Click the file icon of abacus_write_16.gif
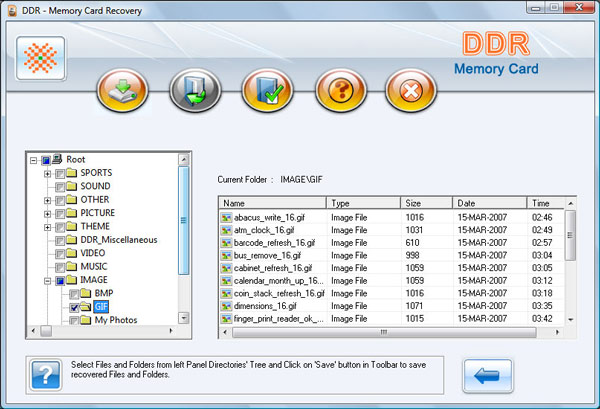Screen dimensions: 600x409 [x=226, y=218]
